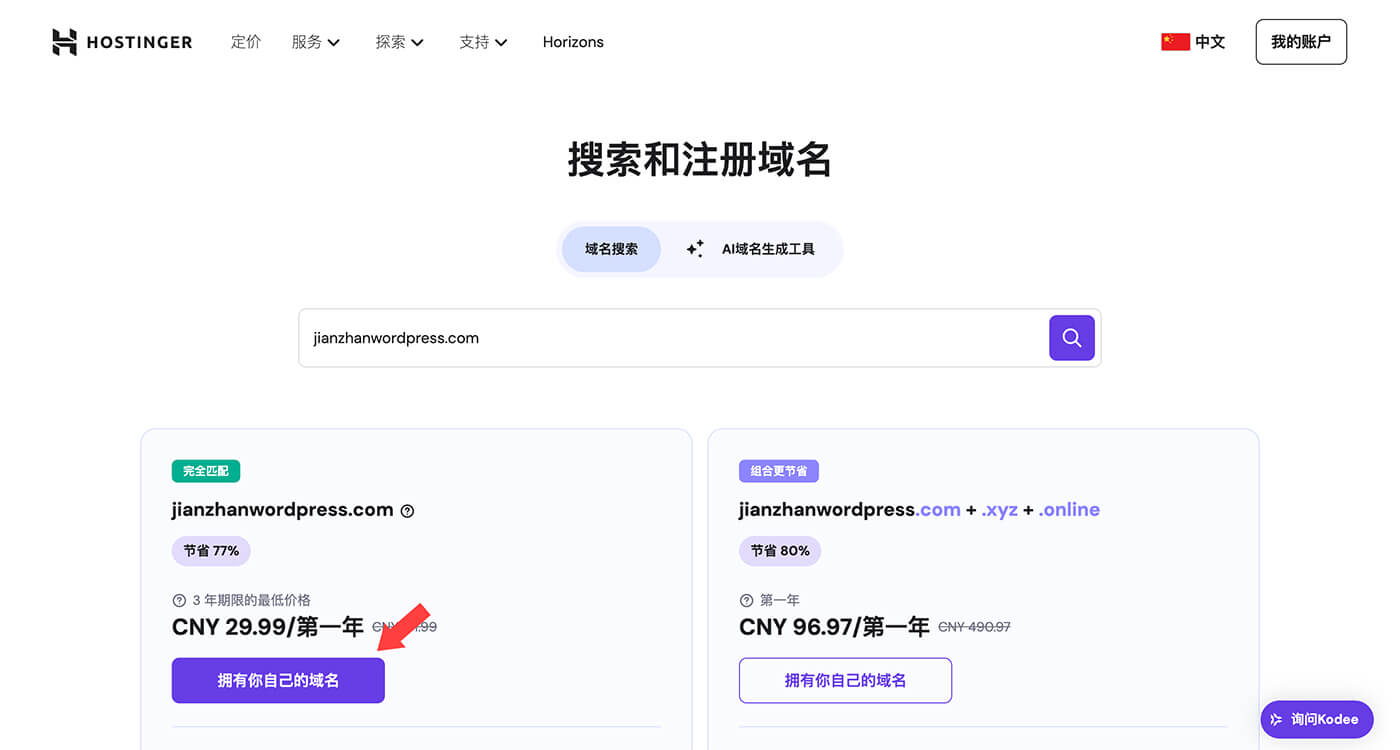Expand the 支持 dropdown menu
Image resolution: width=1400 pixels, height=750 pixels.
pyautogui.click(x=484, y=42)
